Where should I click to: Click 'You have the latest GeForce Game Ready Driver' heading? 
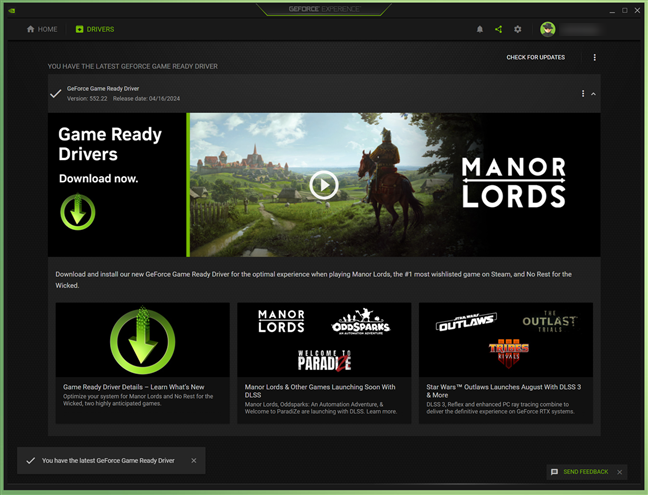(x=133, y=66)
